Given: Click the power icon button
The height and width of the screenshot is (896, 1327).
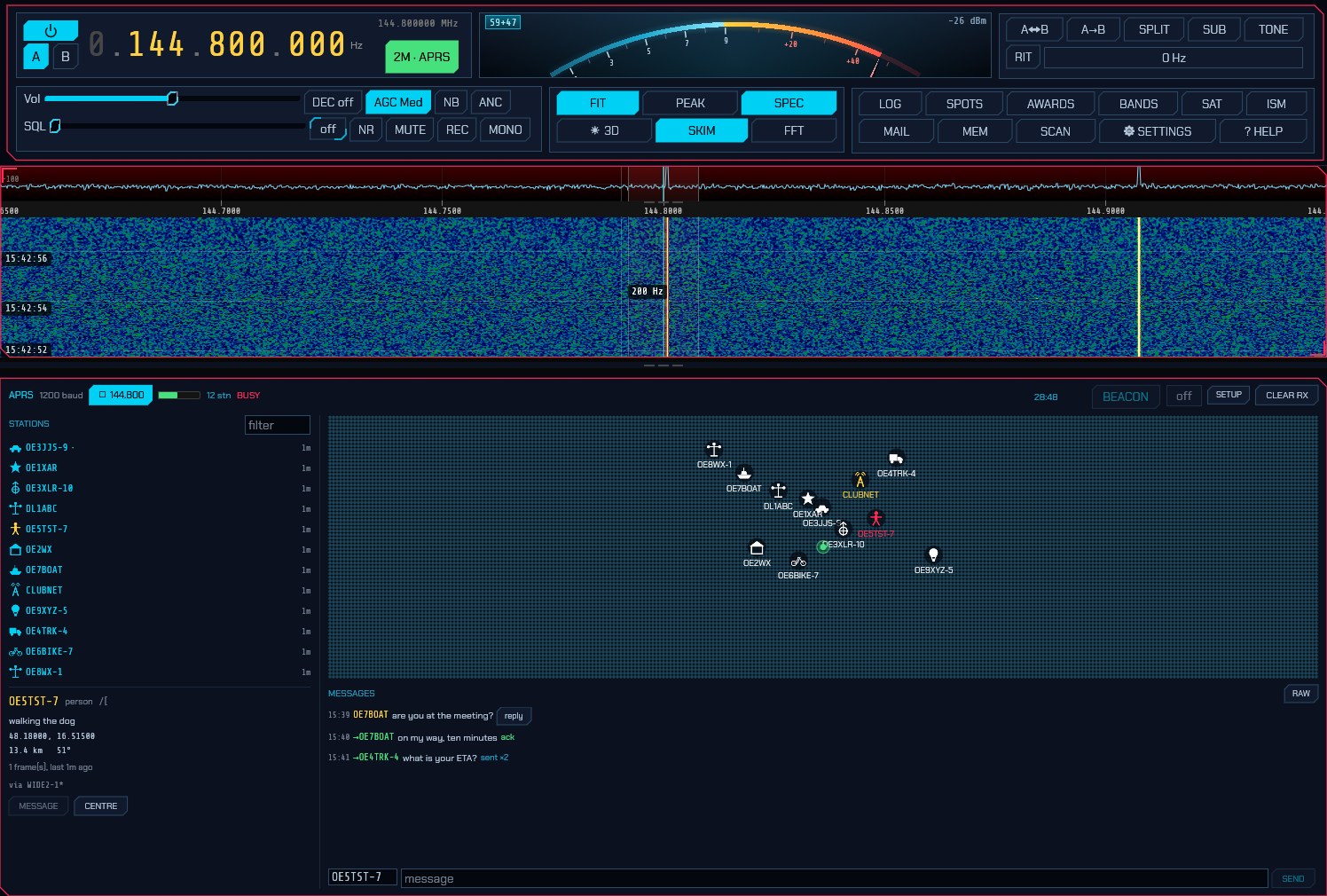Looking at the screenshot, I should (x=51, y=31).
